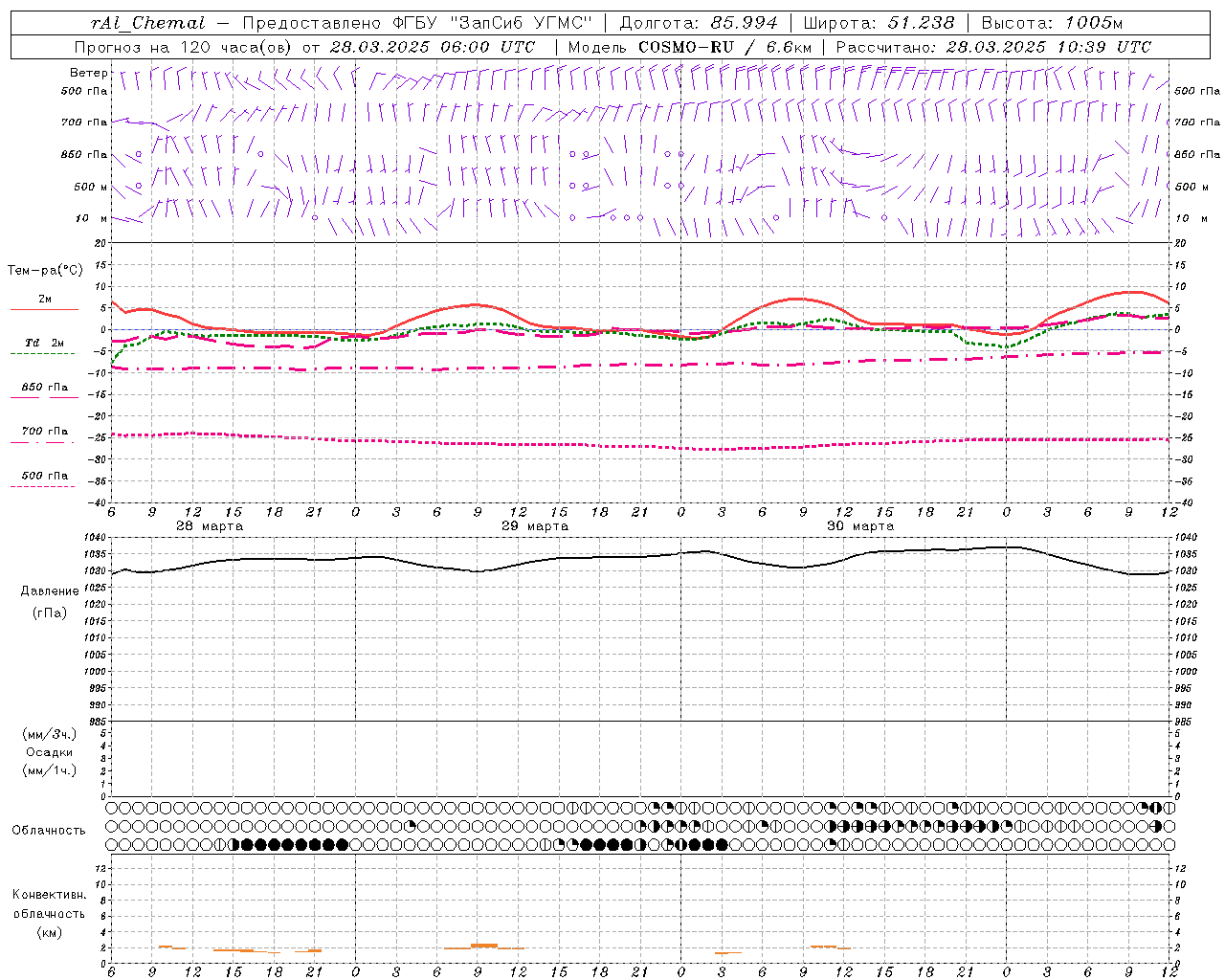Screen dimensions: 1225x980
Task: Click the Ветер panel label
Action: [89, 73]
